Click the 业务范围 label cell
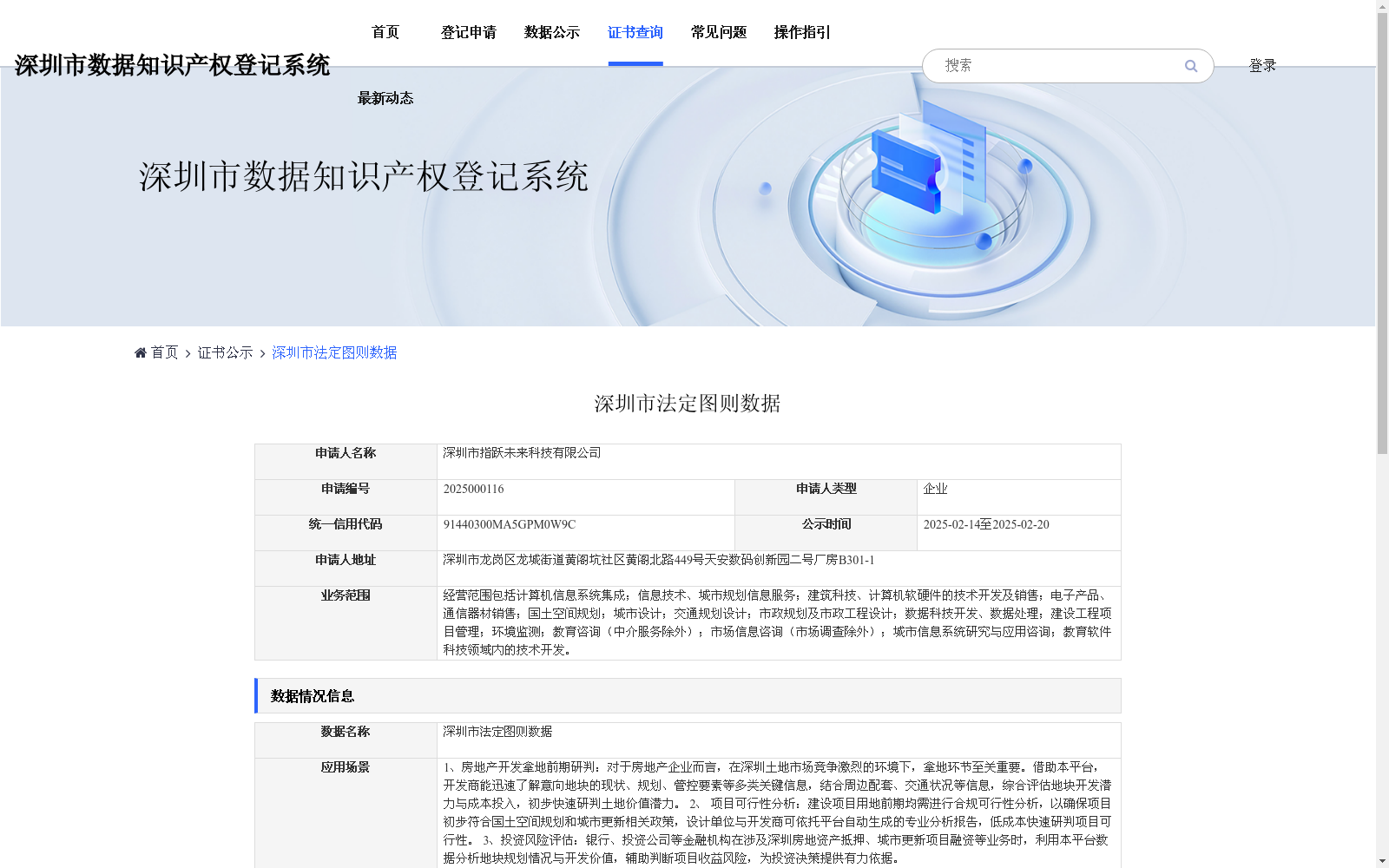 (x=346, y=623)
